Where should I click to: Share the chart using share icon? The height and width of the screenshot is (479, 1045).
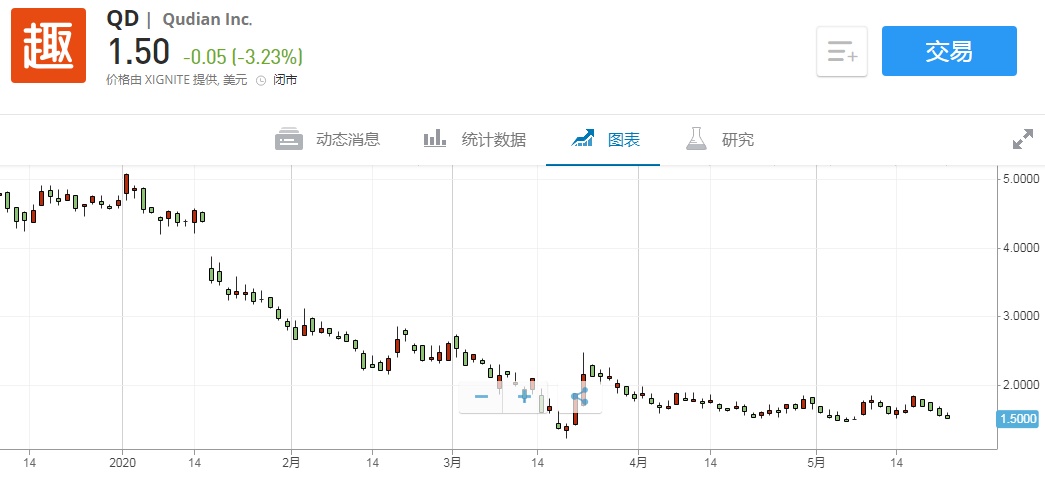(x=579, y=397)
